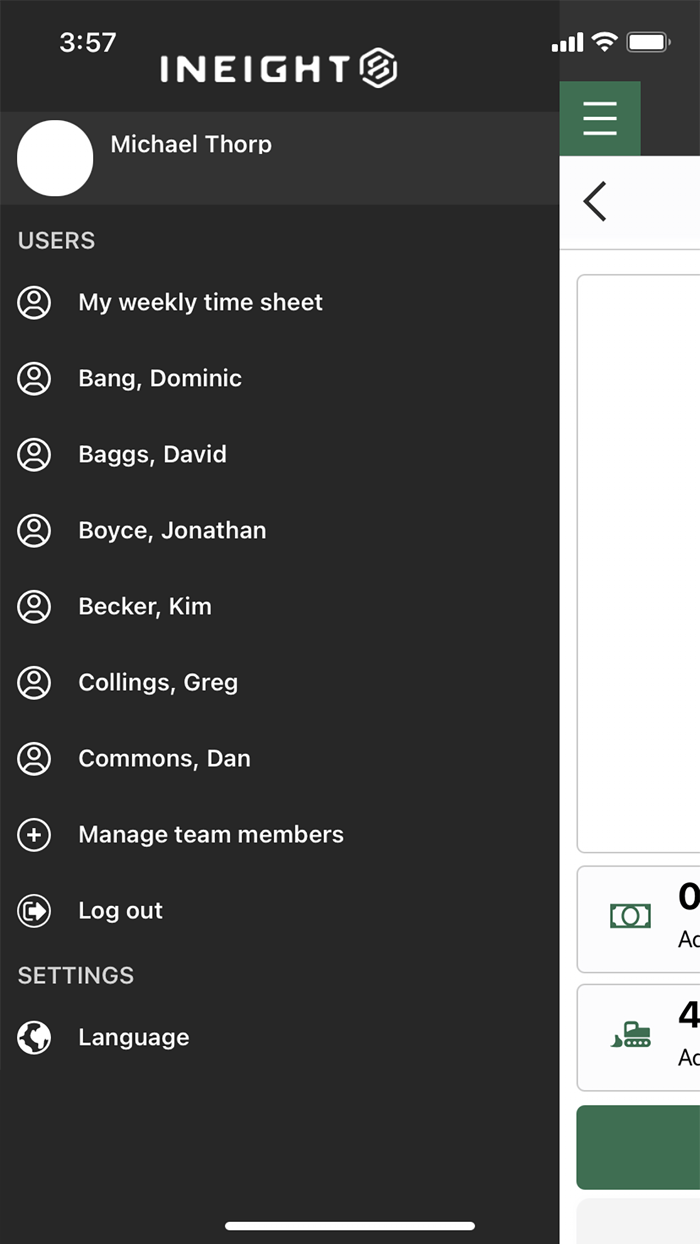Open Becker, Kim's time sheet
The image size is (700, 1244).
[x=145, y=606]
